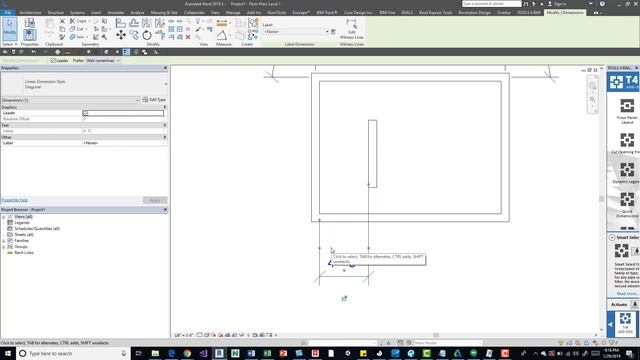640x360 pixels.
Task: Open the Select panel dropdown
Action: (10, 44)
